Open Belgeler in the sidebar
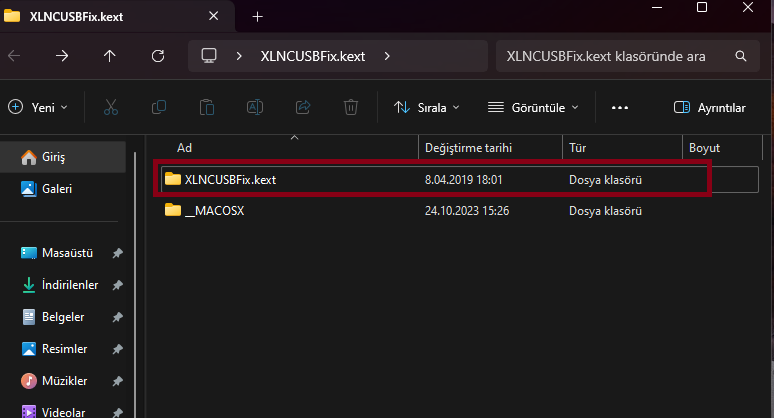The width and height of the screenshot is (774, 418). point(63,317)
